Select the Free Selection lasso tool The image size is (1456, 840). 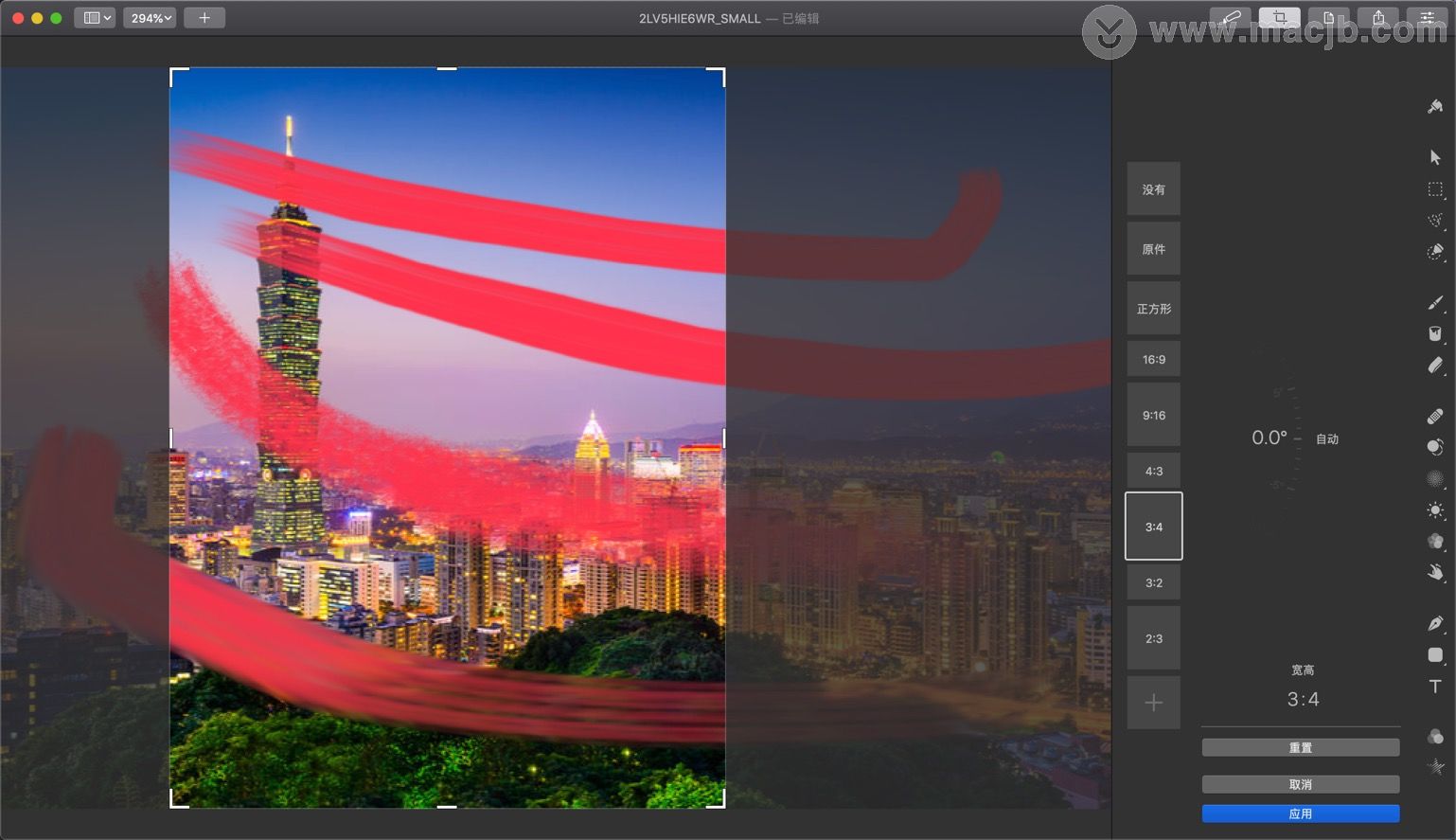[1435, 221]
